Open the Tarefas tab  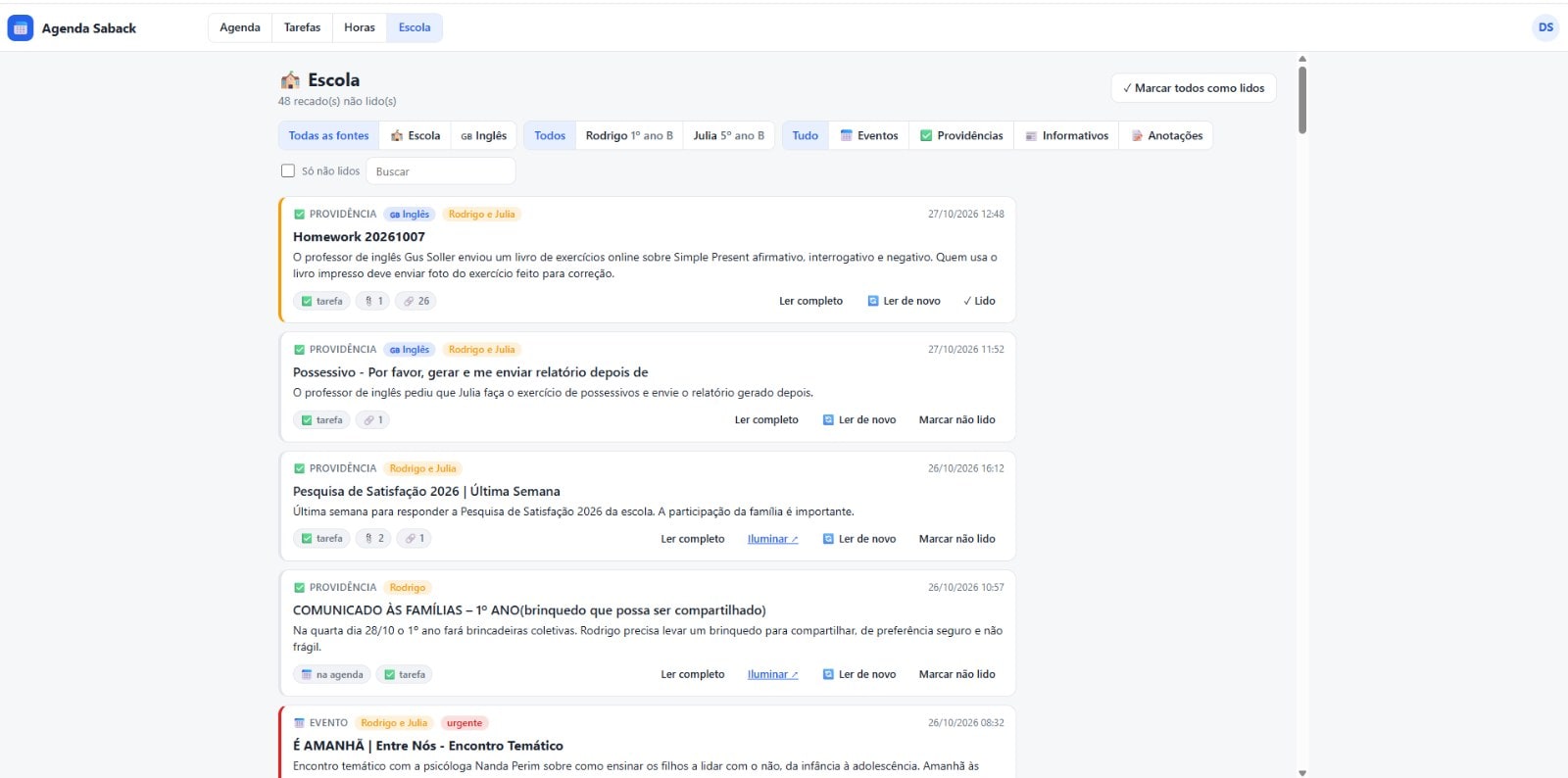pos(302,27)
